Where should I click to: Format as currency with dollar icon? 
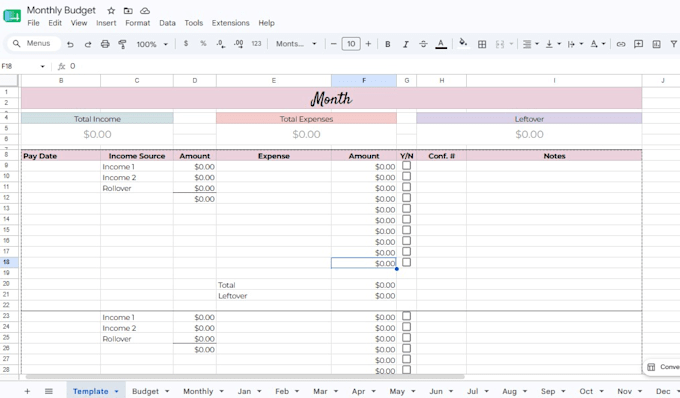[186, 43]
